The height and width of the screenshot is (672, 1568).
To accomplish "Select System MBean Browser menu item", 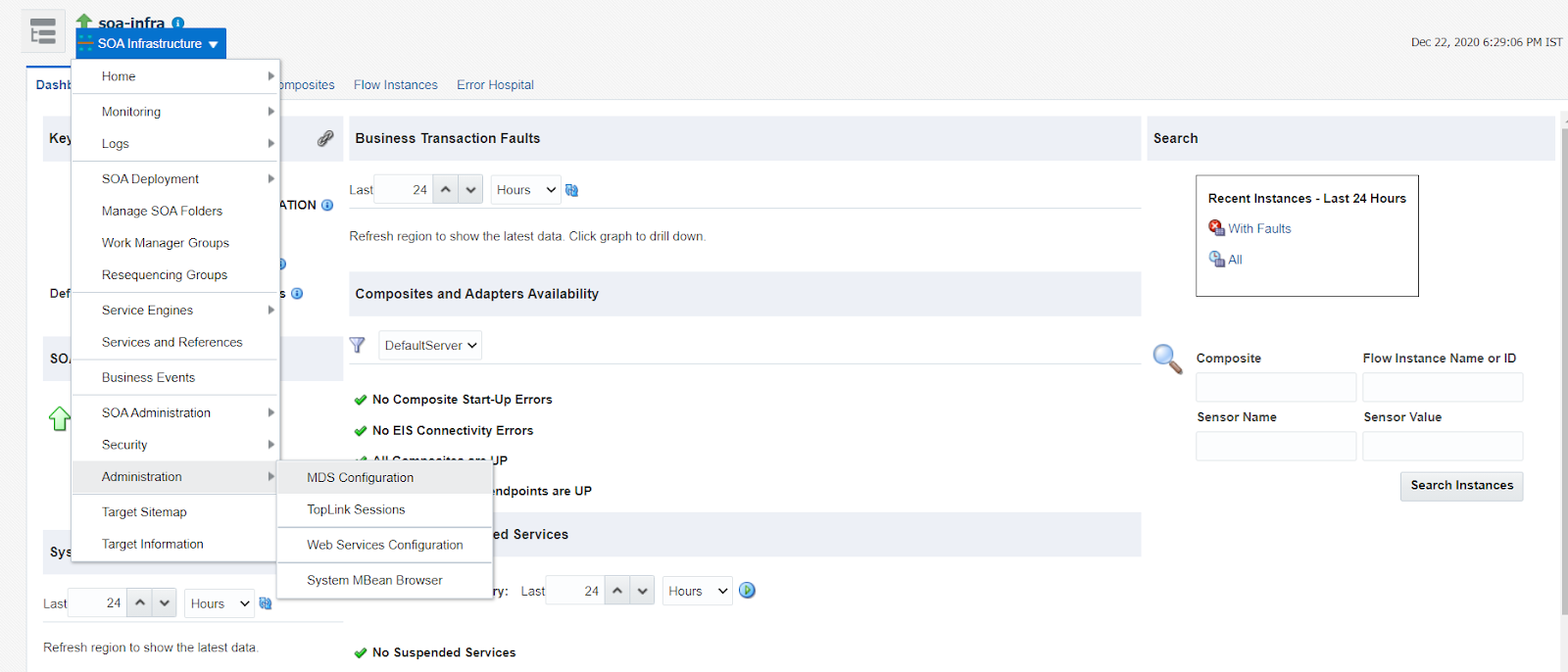I will [374, 581].
